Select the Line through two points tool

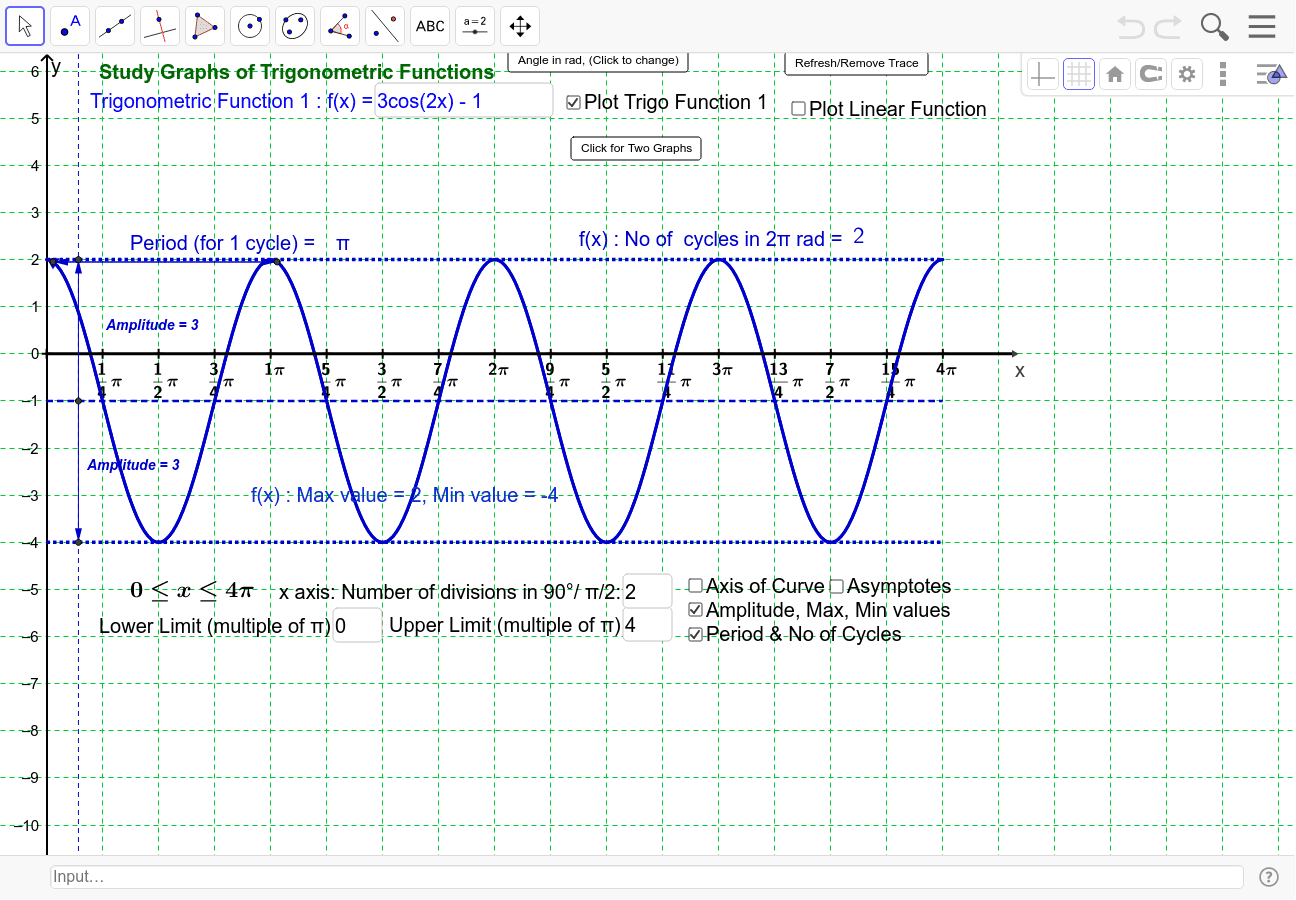pos(115,26)
